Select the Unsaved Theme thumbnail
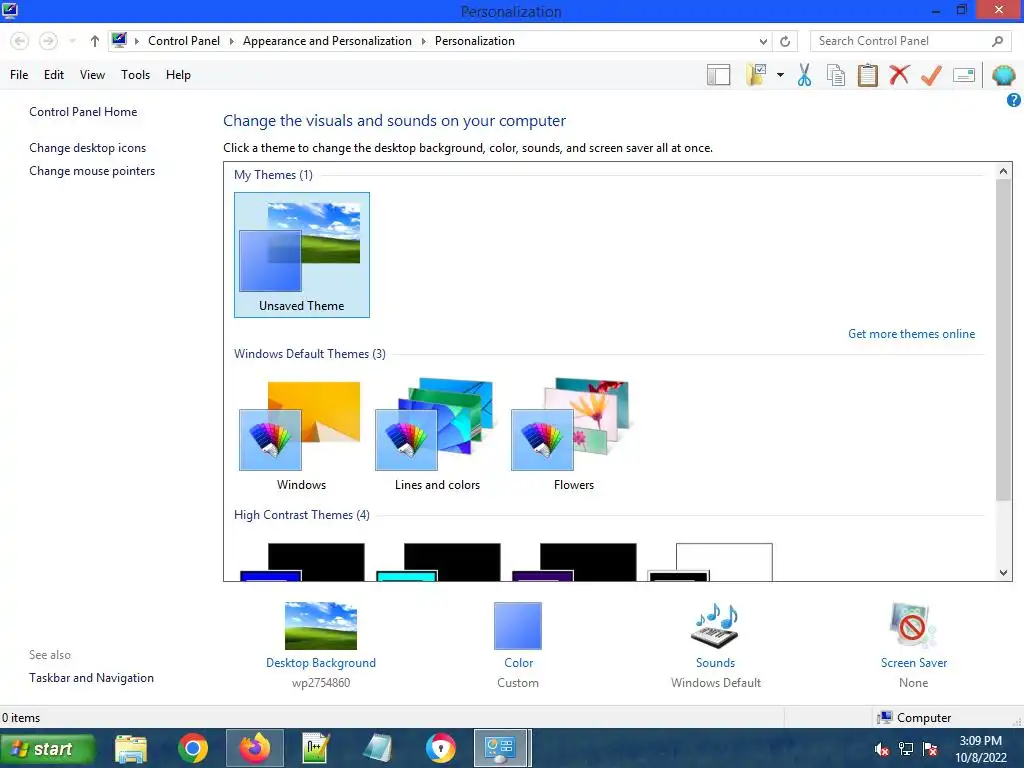 tap(302, 255)
